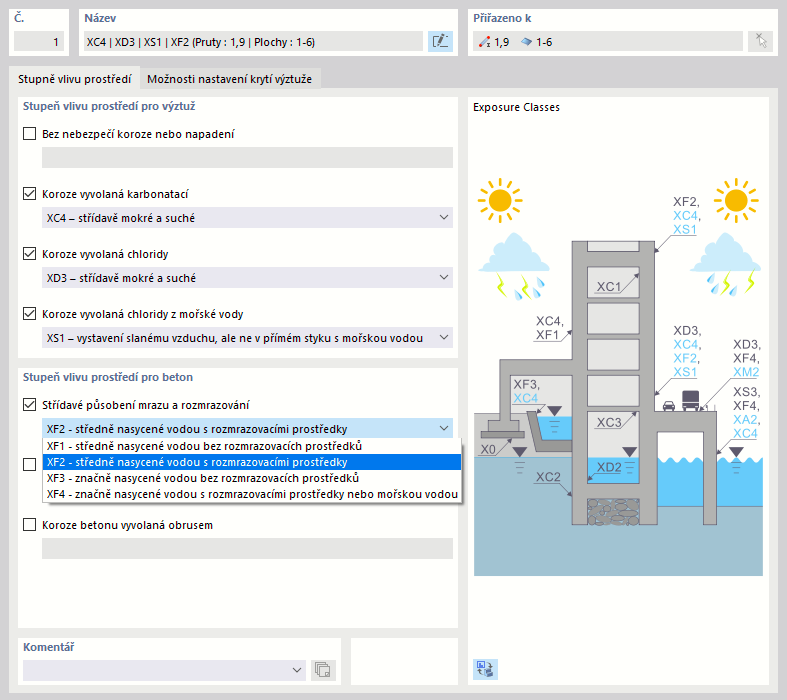Uncheck Střídavé působení mrazu a rozmrazování
Image resolution: width=787 pixels, height=700 pixels.
(30, 404)
